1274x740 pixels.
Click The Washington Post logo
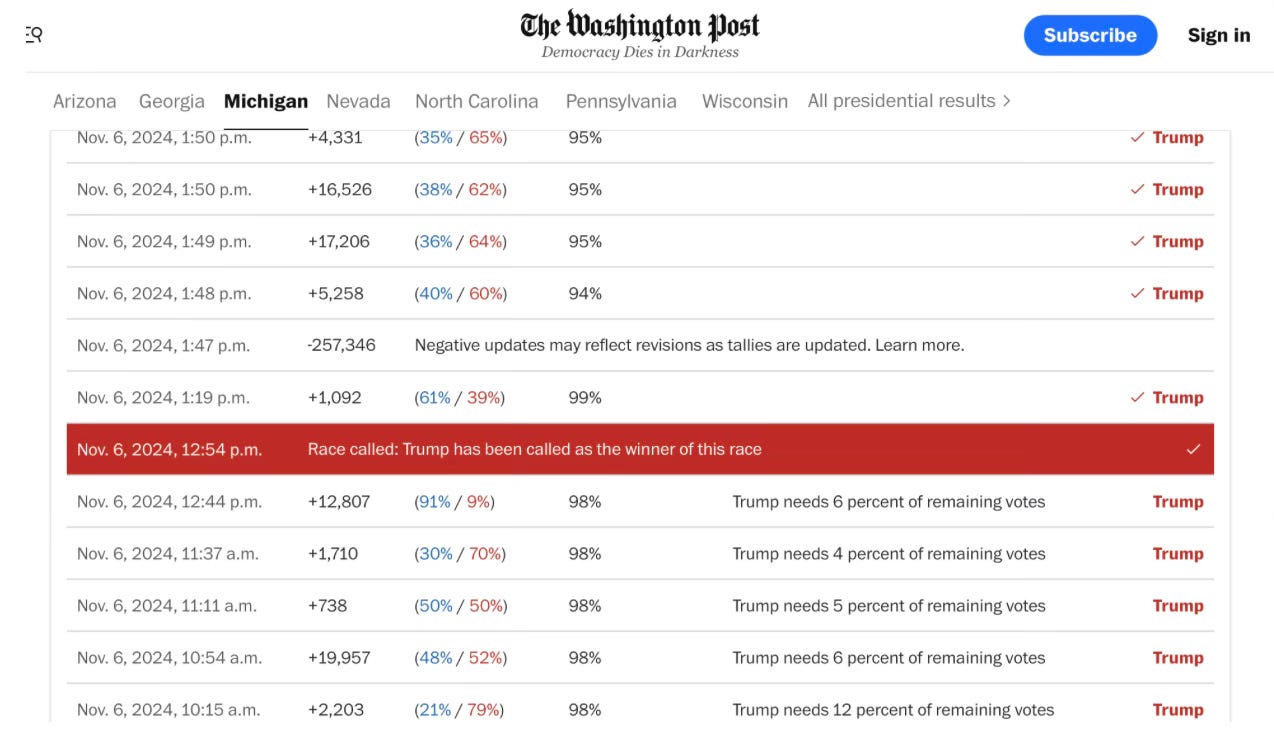coord(640,26)
